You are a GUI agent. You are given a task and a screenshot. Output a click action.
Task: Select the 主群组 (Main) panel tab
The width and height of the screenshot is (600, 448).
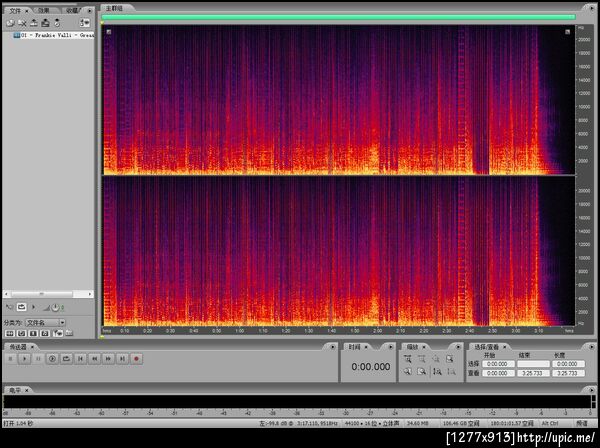click(114, 8)
